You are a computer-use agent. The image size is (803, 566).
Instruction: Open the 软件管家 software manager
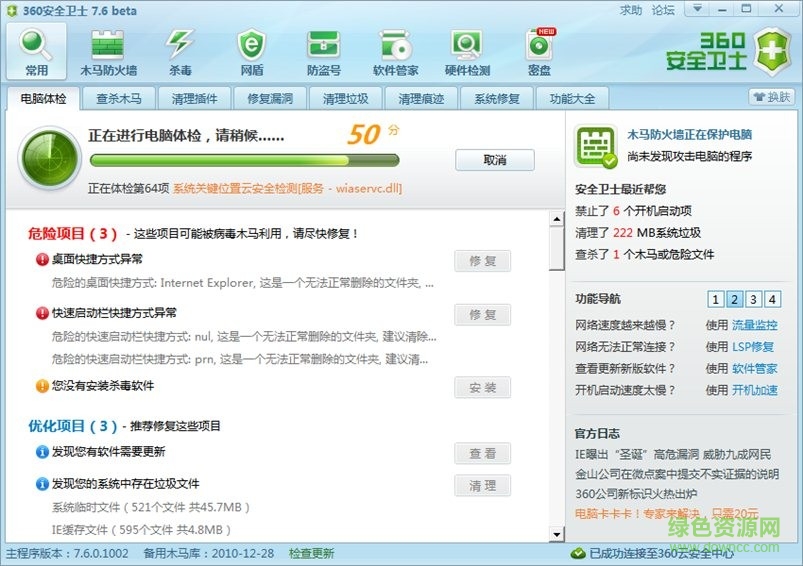click(395, 52)
